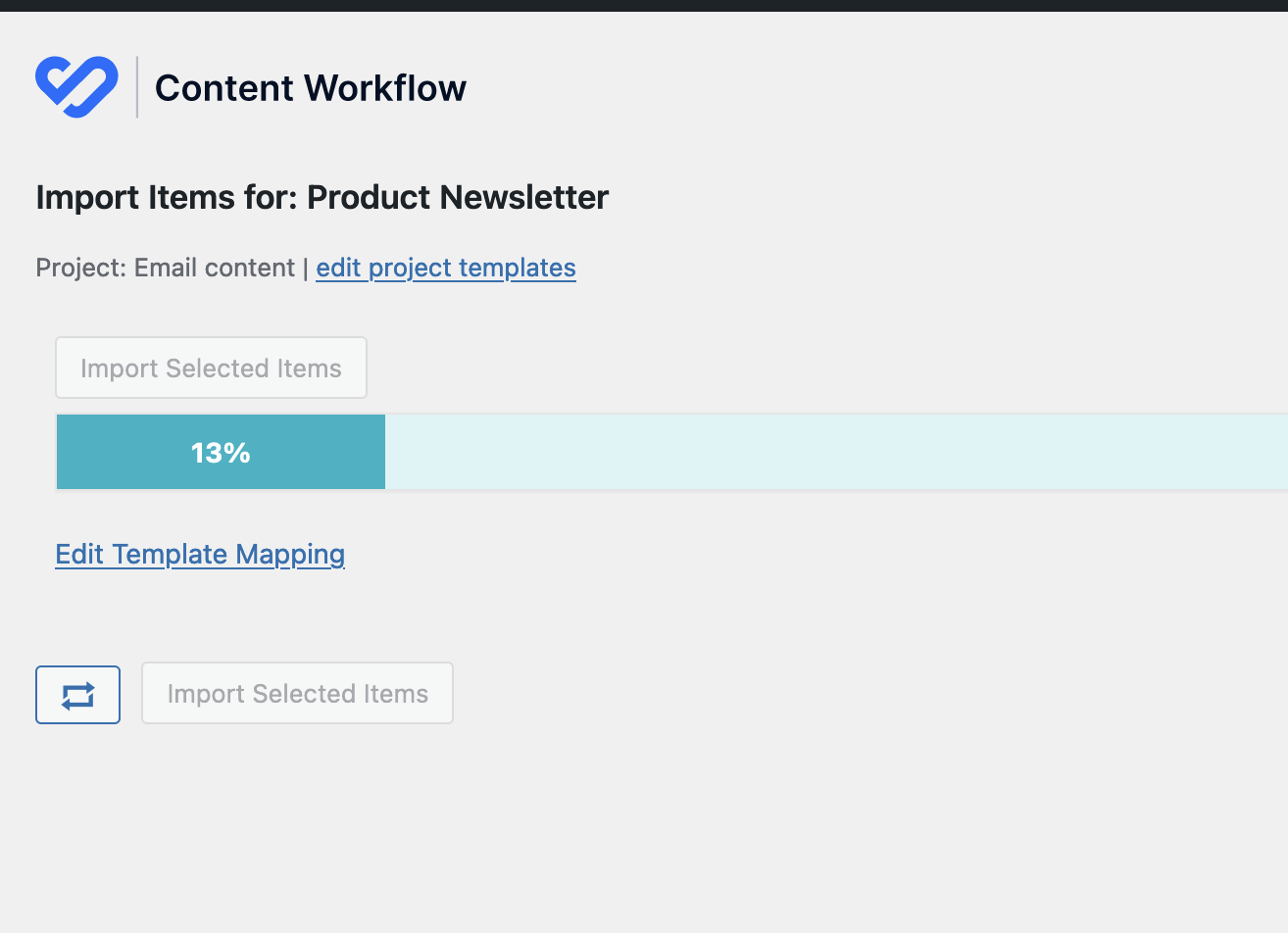Open the edit project templates link

click(x=445, y=268)
